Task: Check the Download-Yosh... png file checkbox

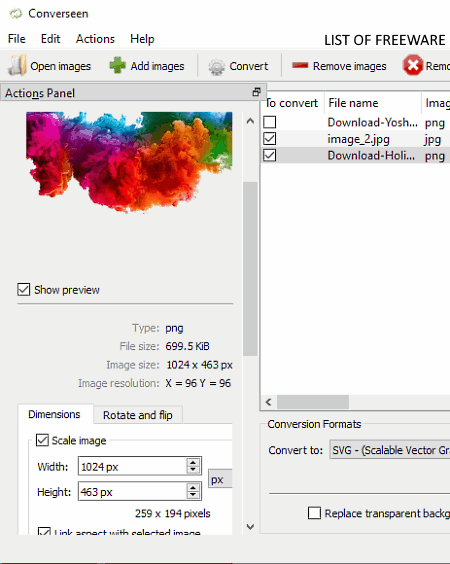Action: click(269, 122)
